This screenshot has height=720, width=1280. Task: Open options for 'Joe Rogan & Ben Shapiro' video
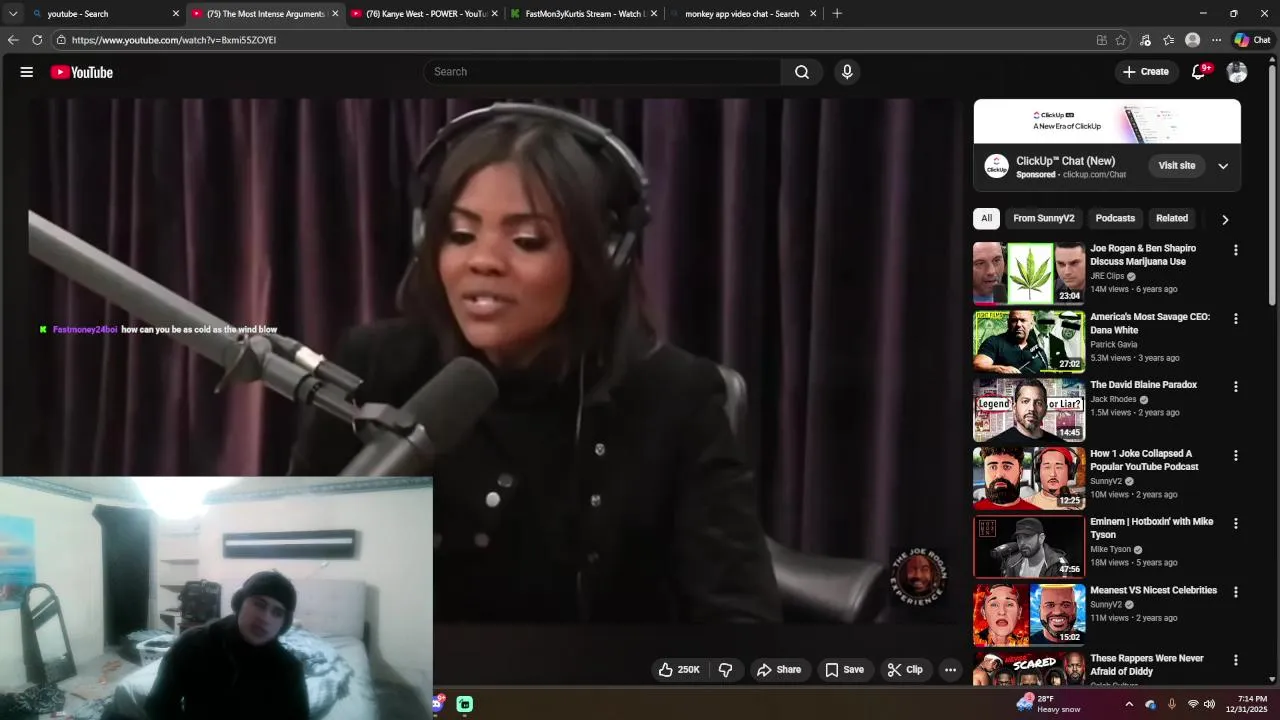1236,250
